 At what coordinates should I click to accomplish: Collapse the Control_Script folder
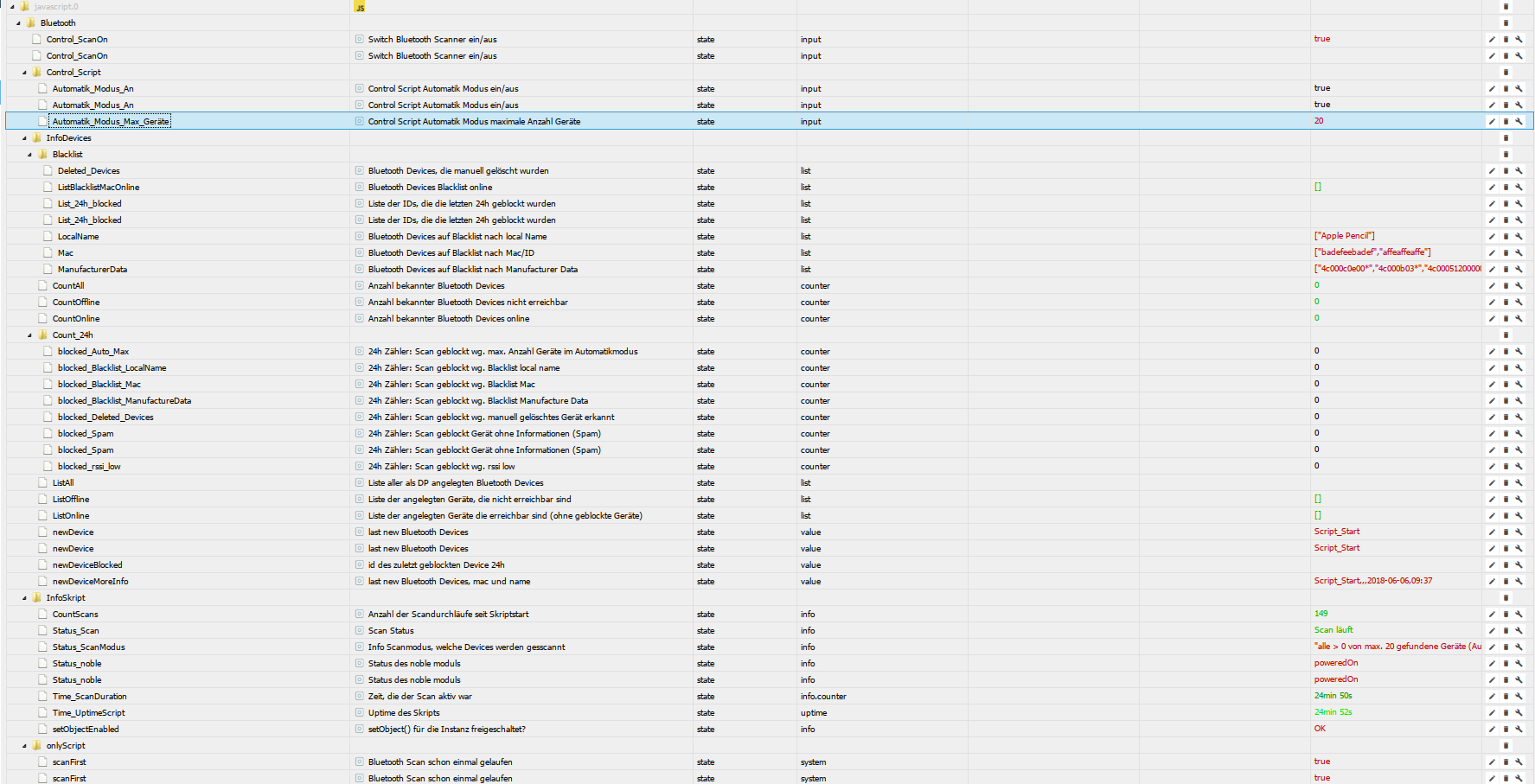(x=24, y=73)
